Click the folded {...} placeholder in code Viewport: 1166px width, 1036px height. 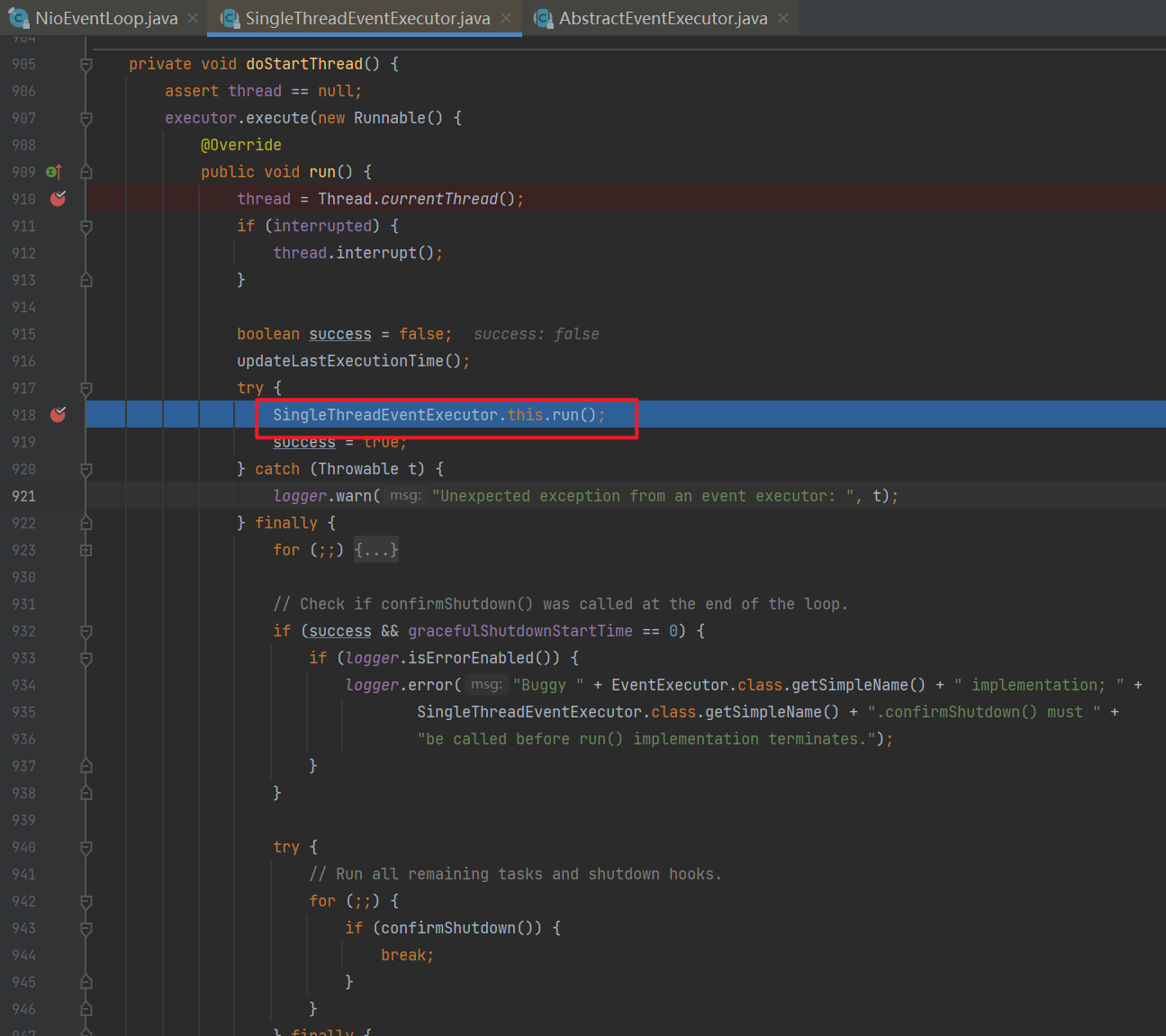pyautogui.click(x=375, y=550)
